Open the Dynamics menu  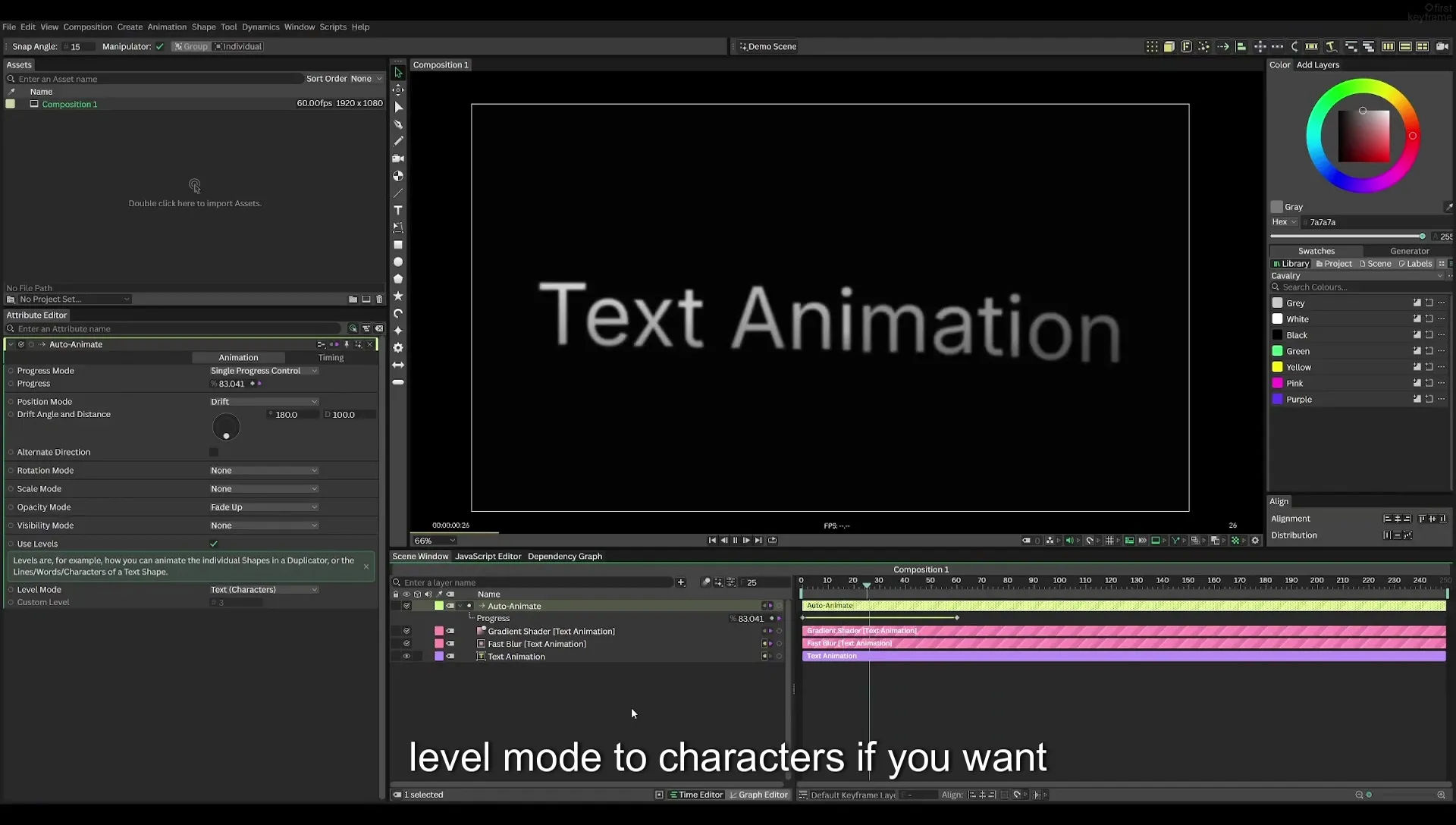click(260, 27)
